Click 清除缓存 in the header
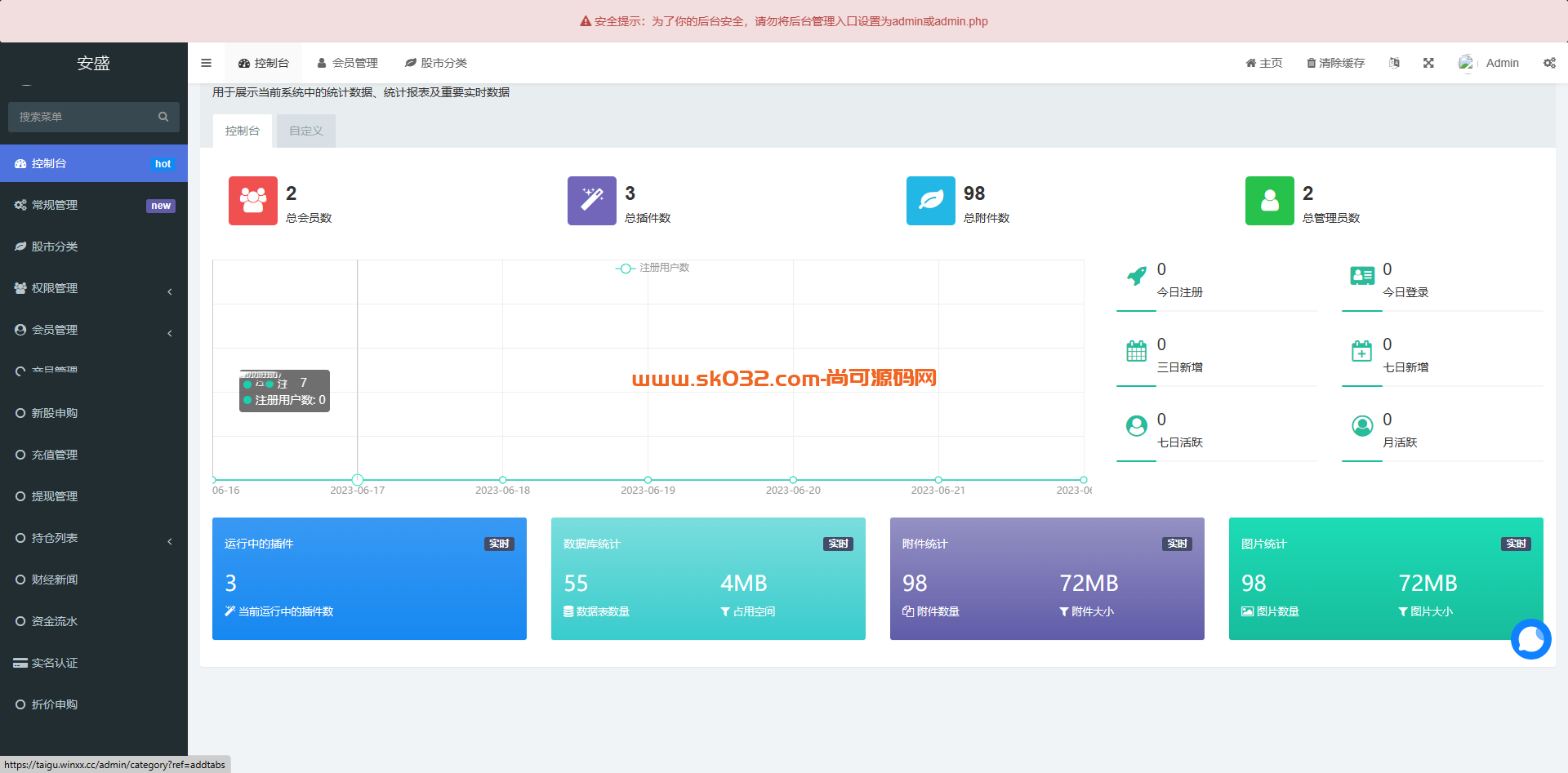 point(1335,63)
